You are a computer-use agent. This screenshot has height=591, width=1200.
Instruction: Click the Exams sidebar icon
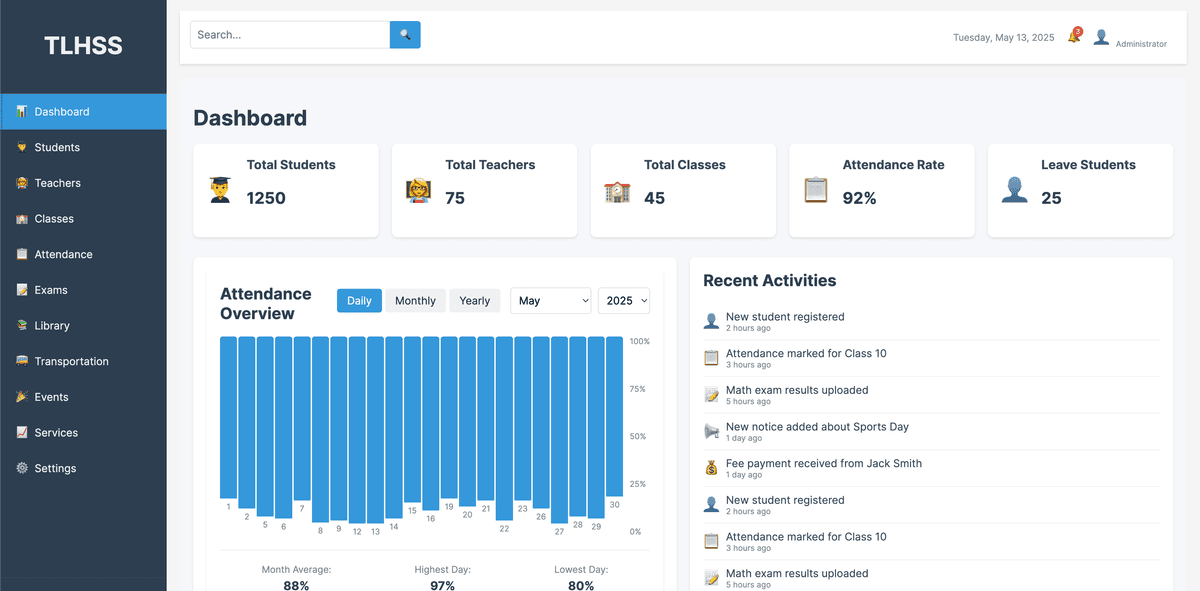tap(24, 290)
